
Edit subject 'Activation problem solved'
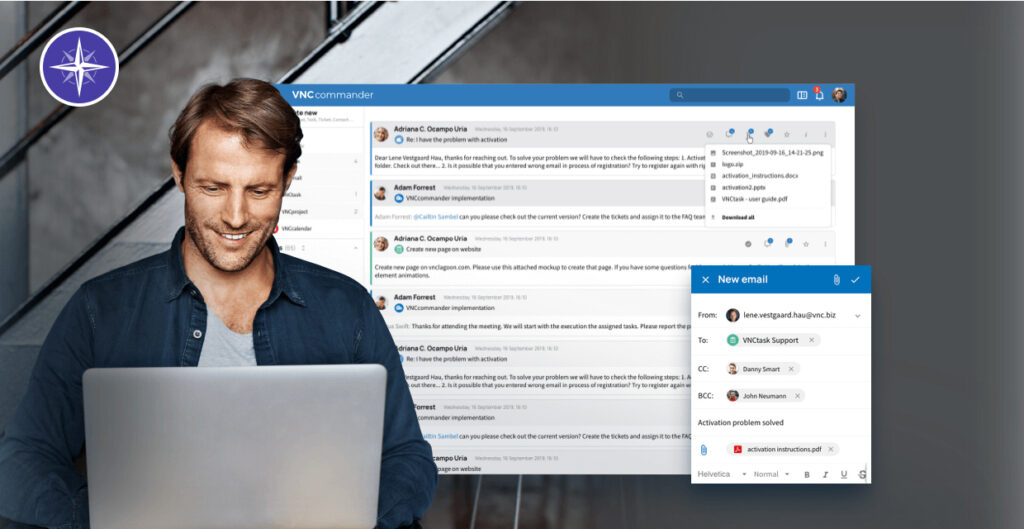tap(741, 423)
